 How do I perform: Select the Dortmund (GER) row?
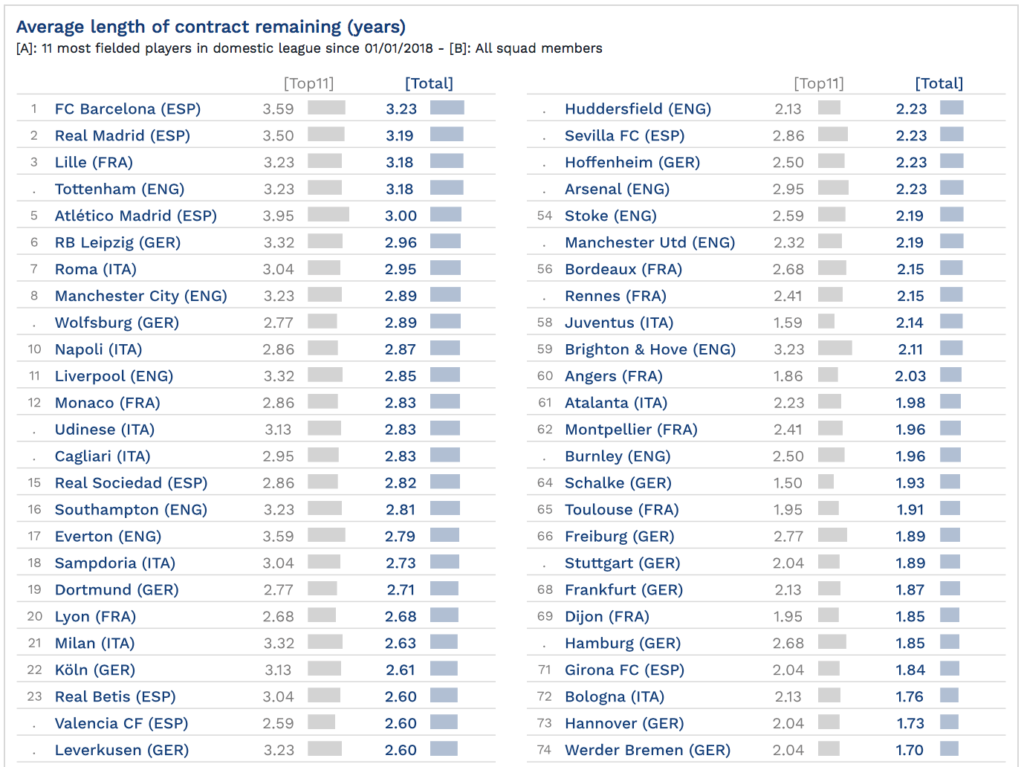(x=116, y=590)
